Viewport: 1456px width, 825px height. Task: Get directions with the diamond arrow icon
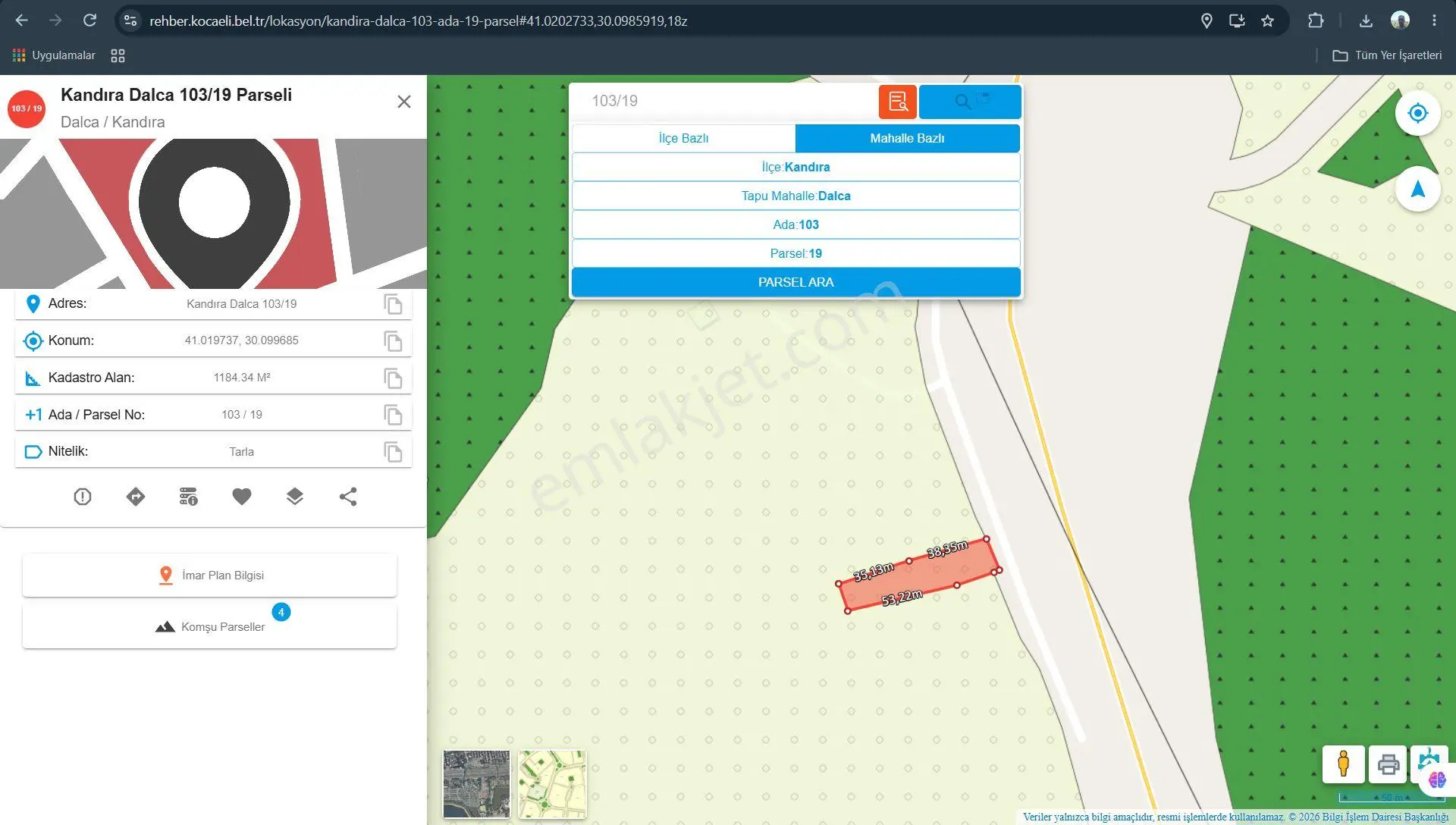136,497
